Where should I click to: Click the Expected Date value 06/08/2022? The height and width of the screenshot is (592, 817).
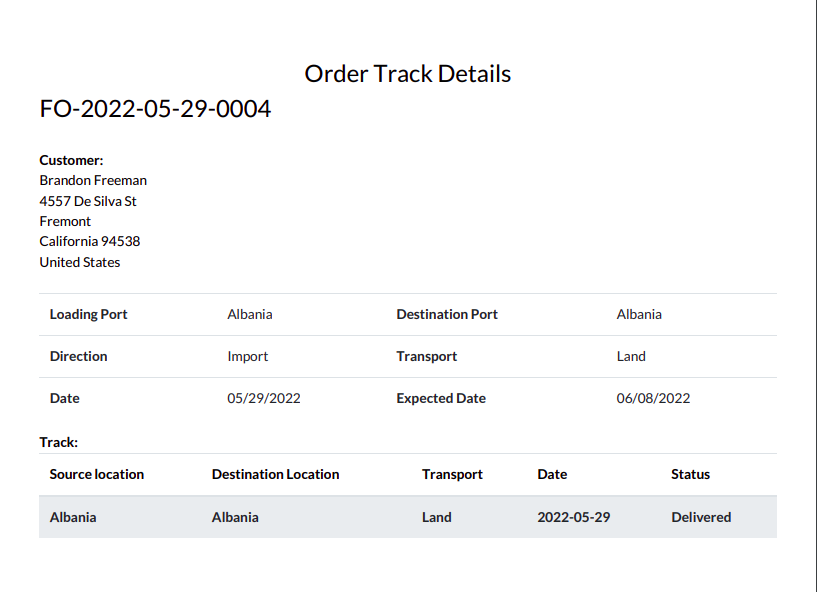653,398
